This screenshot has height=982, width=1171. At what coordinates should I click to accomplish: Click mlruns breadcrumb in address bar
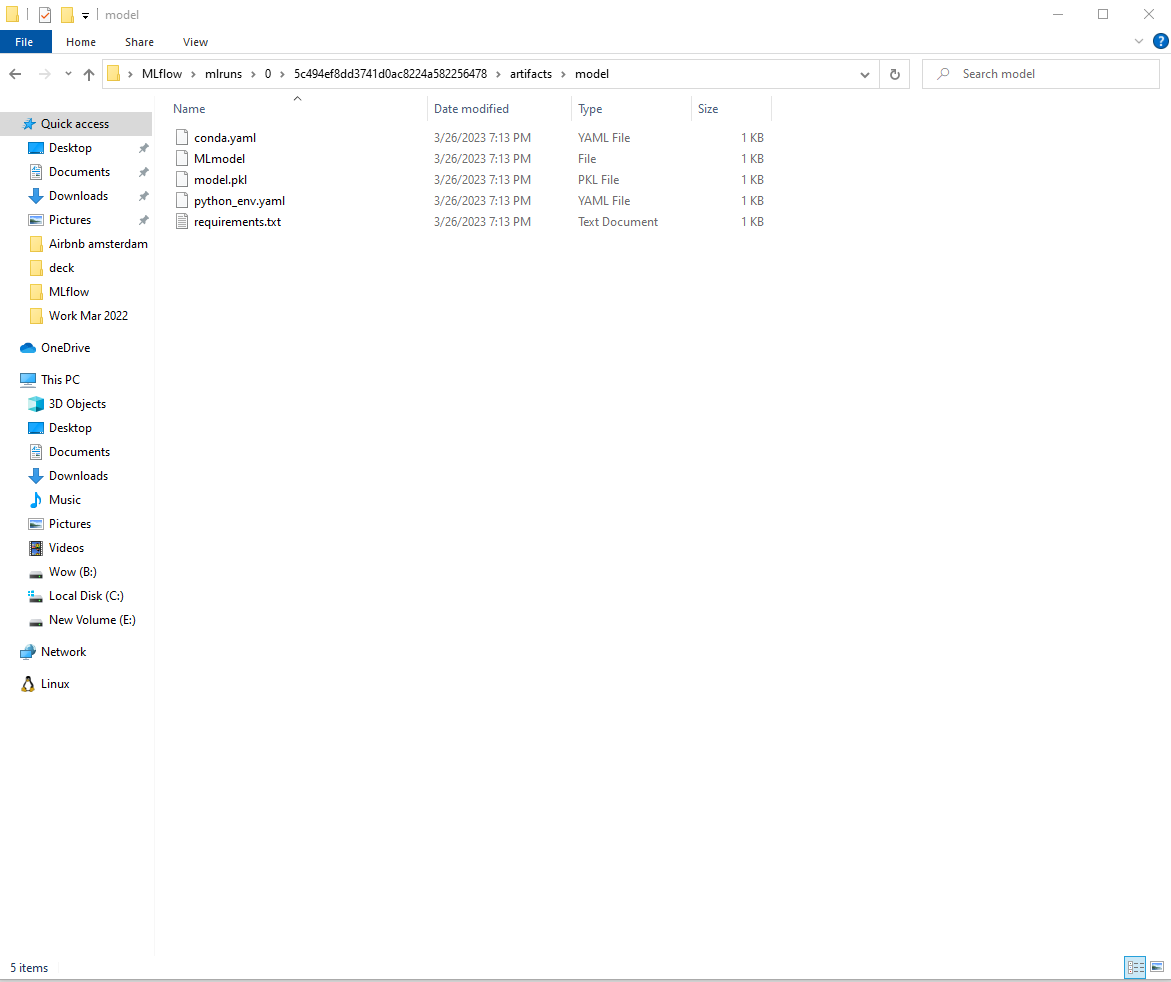[223, 74]
